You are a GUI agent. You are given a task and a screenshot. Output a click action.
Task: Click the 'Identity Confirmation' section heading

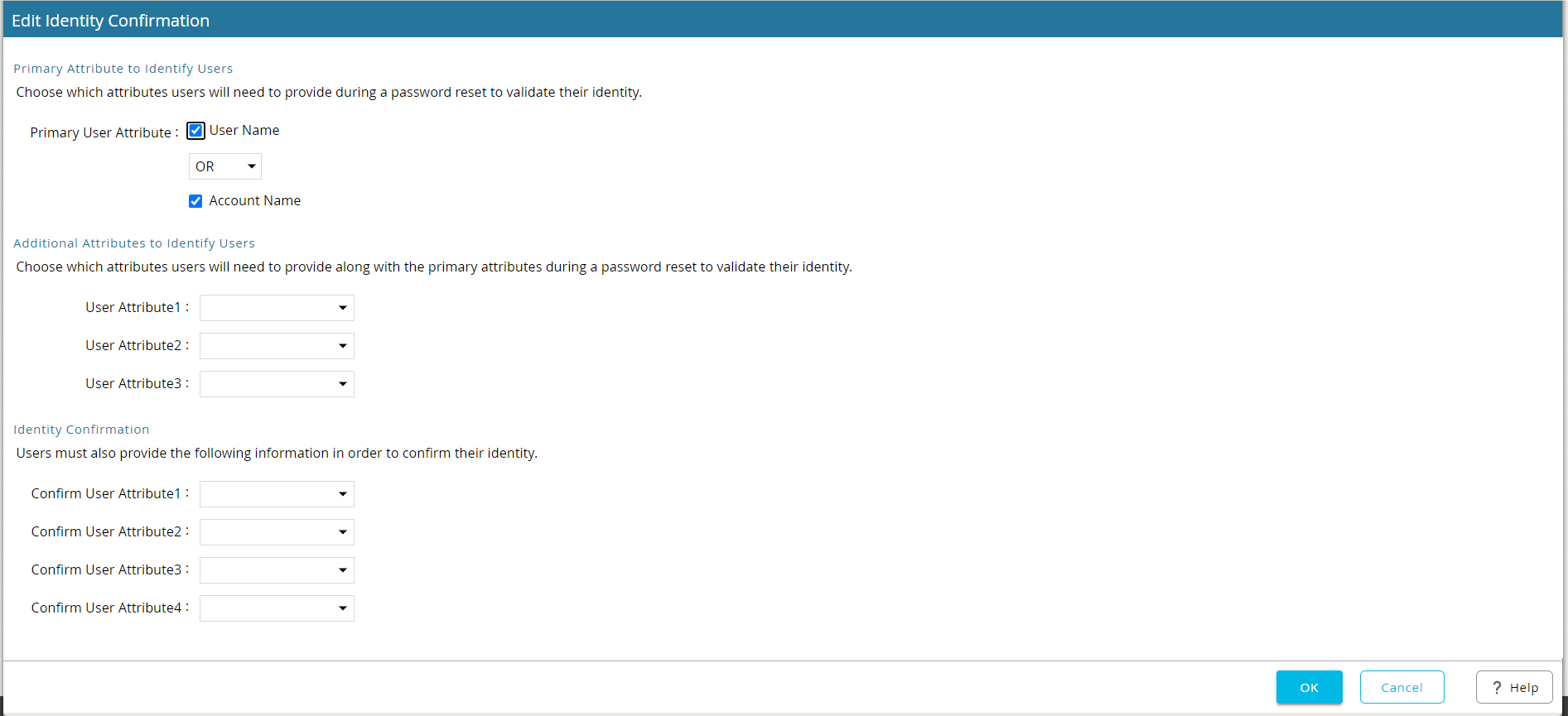[81, 430]
